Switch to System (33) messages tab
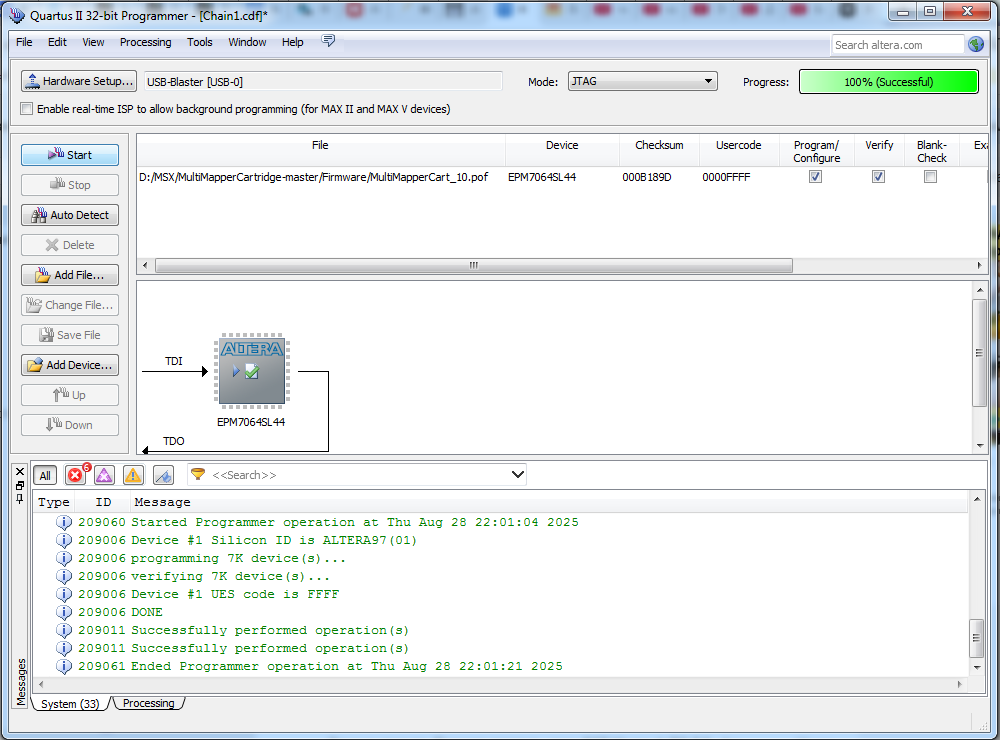The width and height of the screenshot is (1000, 740). click(70, 704)
